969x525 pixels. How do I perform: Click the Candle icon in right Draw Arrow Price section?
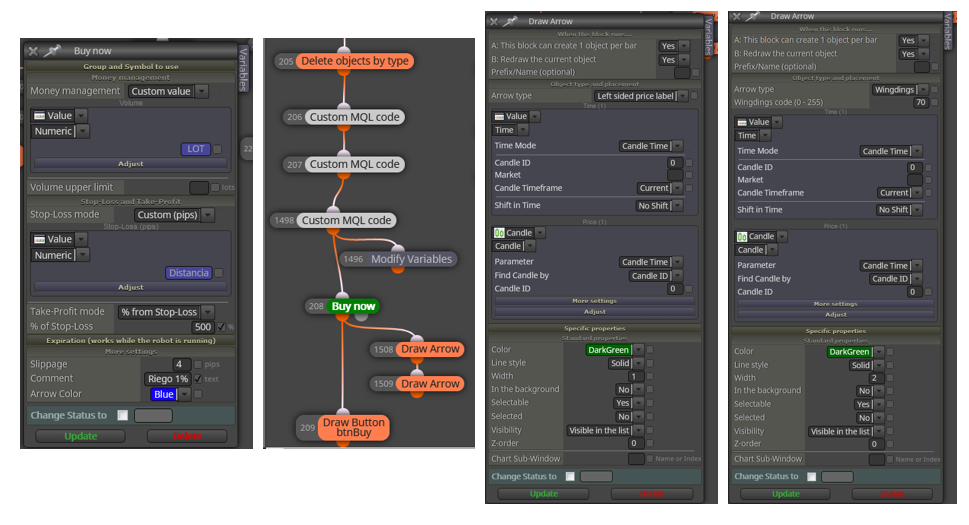[742, 237]
